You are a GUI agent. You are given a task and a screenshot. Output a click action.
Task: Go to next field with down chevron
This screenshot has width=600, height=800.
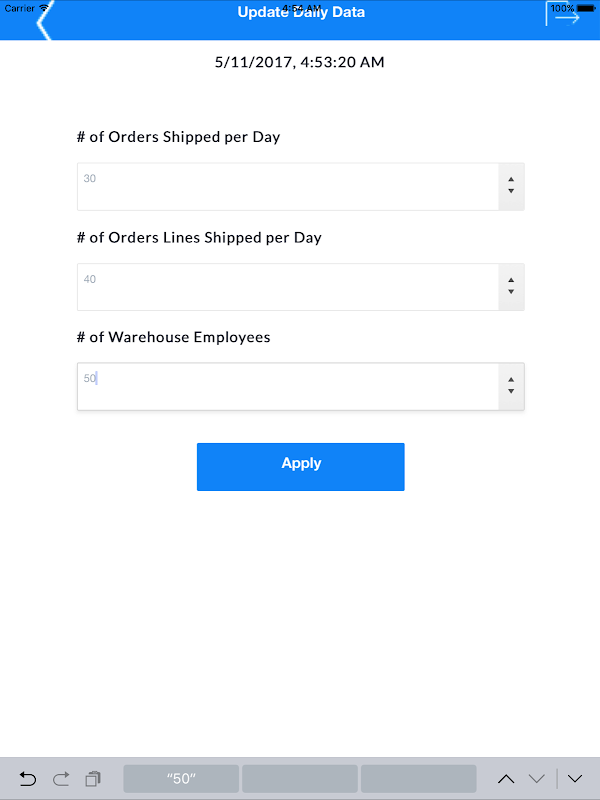537,778
